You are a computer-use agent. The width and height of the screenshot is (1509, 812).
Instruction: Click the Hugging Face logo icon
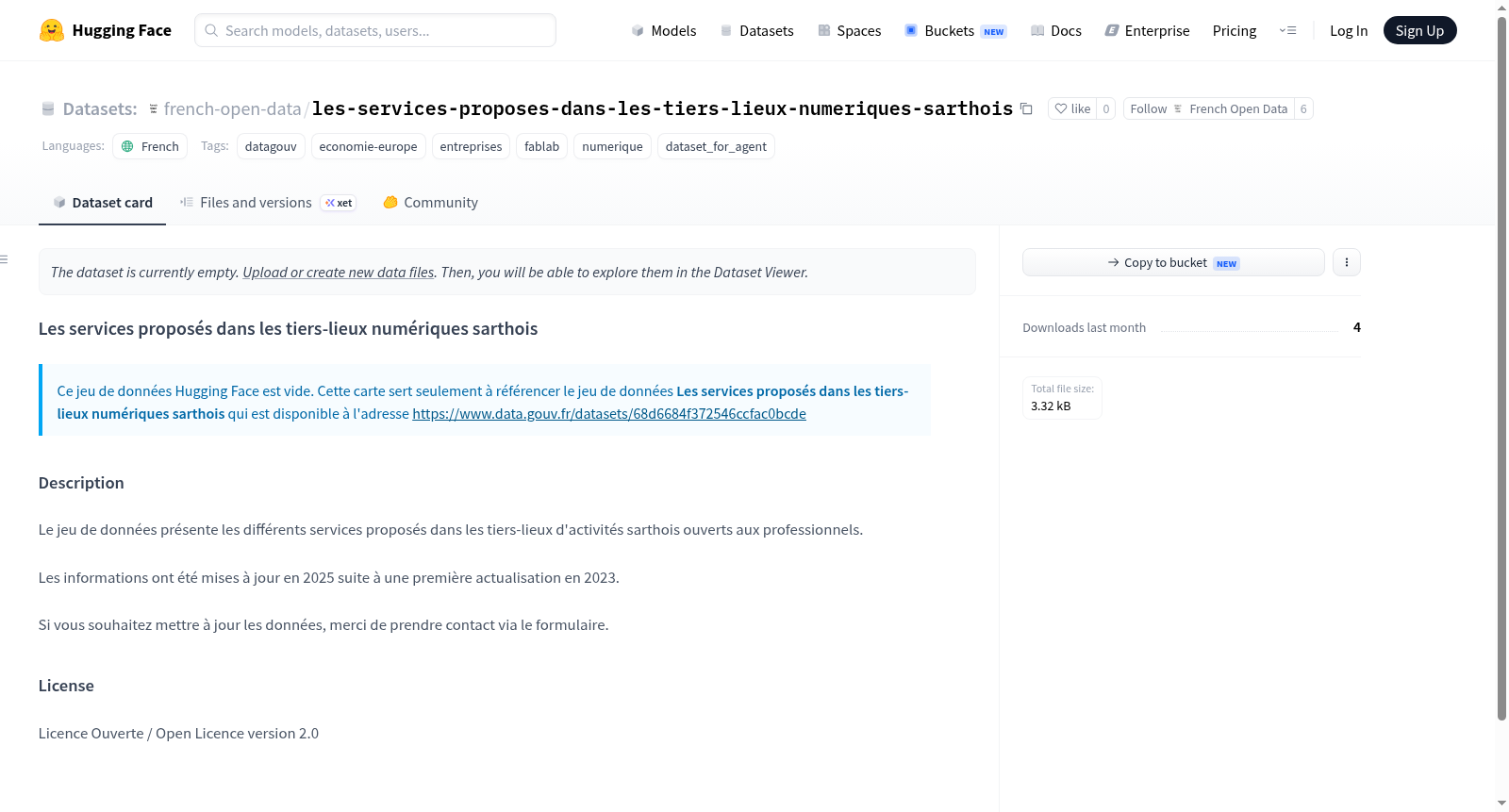click(52, 30)
